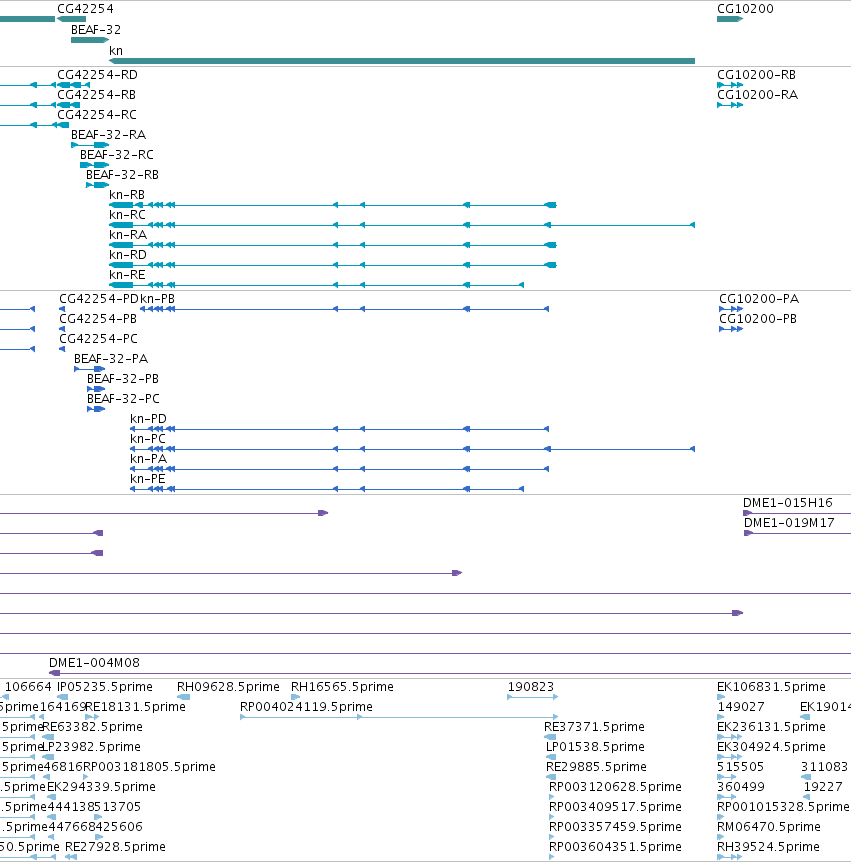Select the CG42254-PD protein label
The height and width of the screenshot is (862, 851).
point(99,299)
